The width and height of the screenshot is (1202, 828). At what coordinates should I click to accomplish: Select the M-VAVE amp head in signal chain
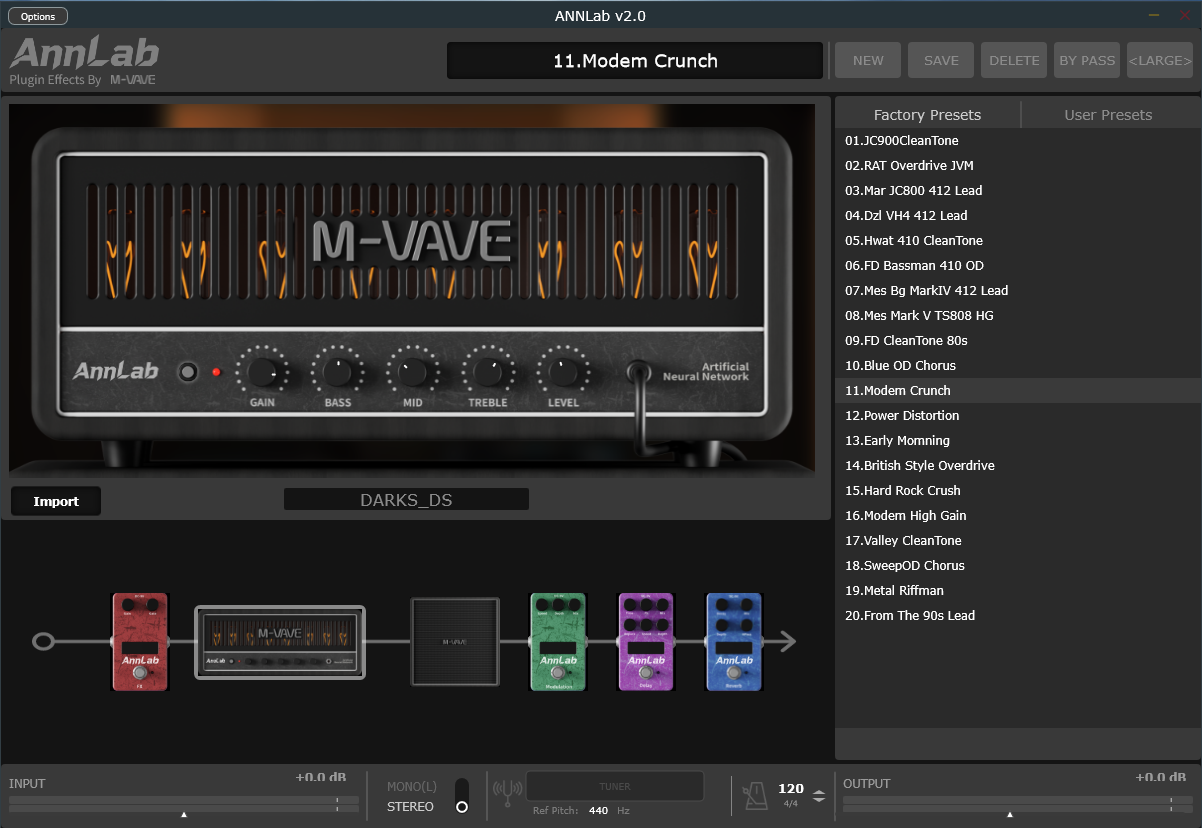280,641
